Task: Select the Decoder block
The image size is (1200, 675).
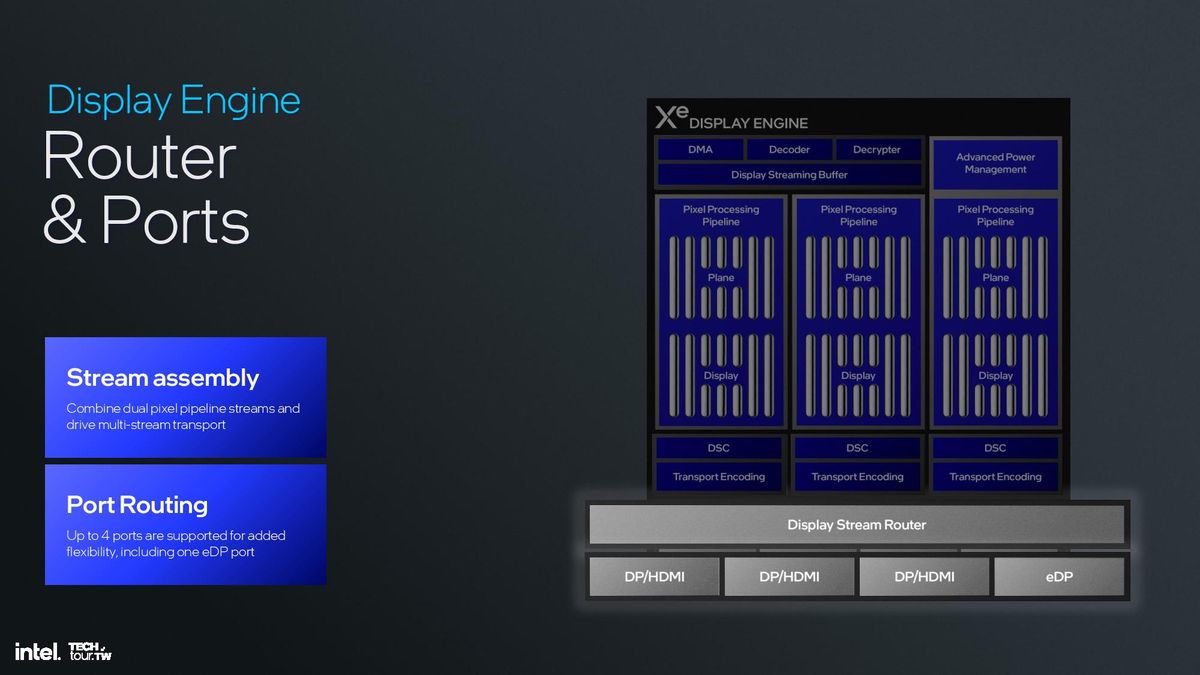Action: click(x=789, y=150)
